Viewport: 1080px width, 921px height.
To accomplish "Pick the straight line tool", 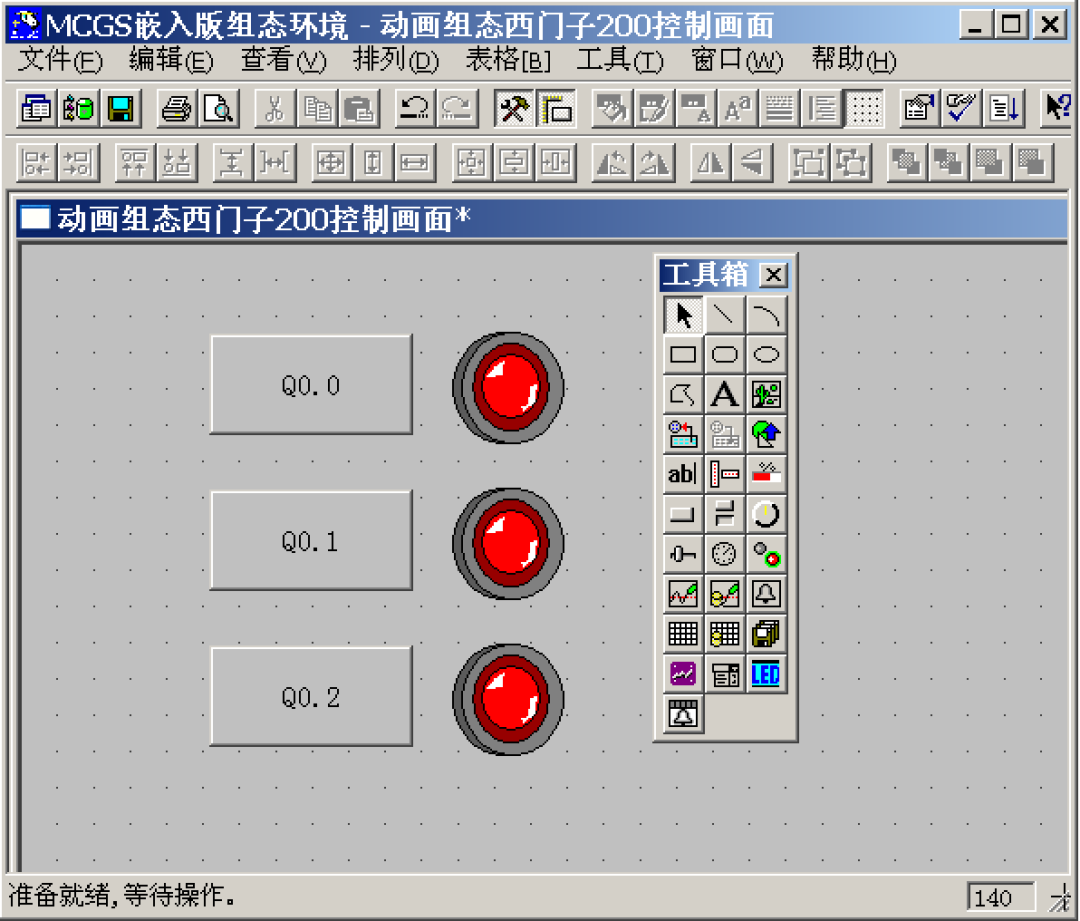I will [724, 315].
